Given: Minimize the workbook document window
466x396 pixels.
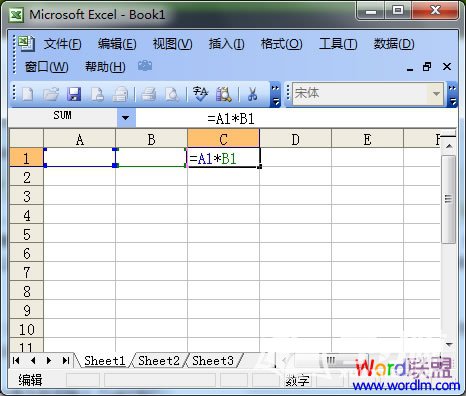Looking at the screenshot, I should click(410, 69).
